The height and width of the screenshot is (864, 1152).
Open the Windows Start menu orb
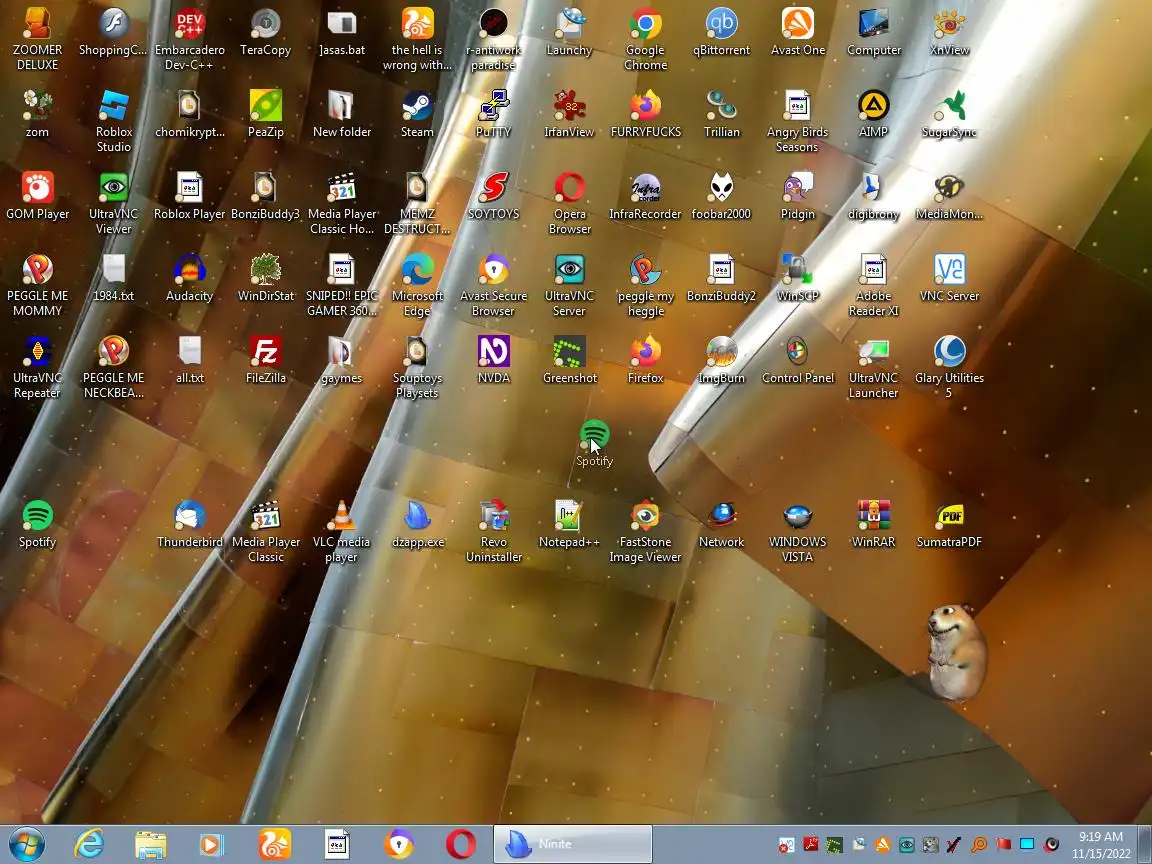pos(26,844)
